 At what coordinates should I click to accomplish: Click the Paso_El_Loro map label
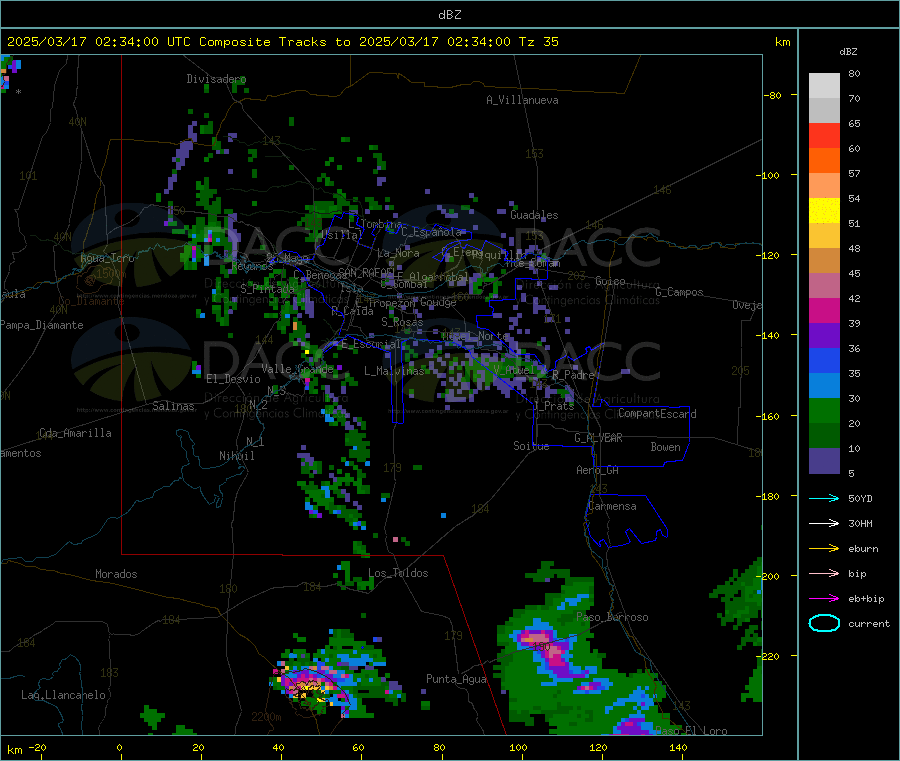tap(691, 731)
